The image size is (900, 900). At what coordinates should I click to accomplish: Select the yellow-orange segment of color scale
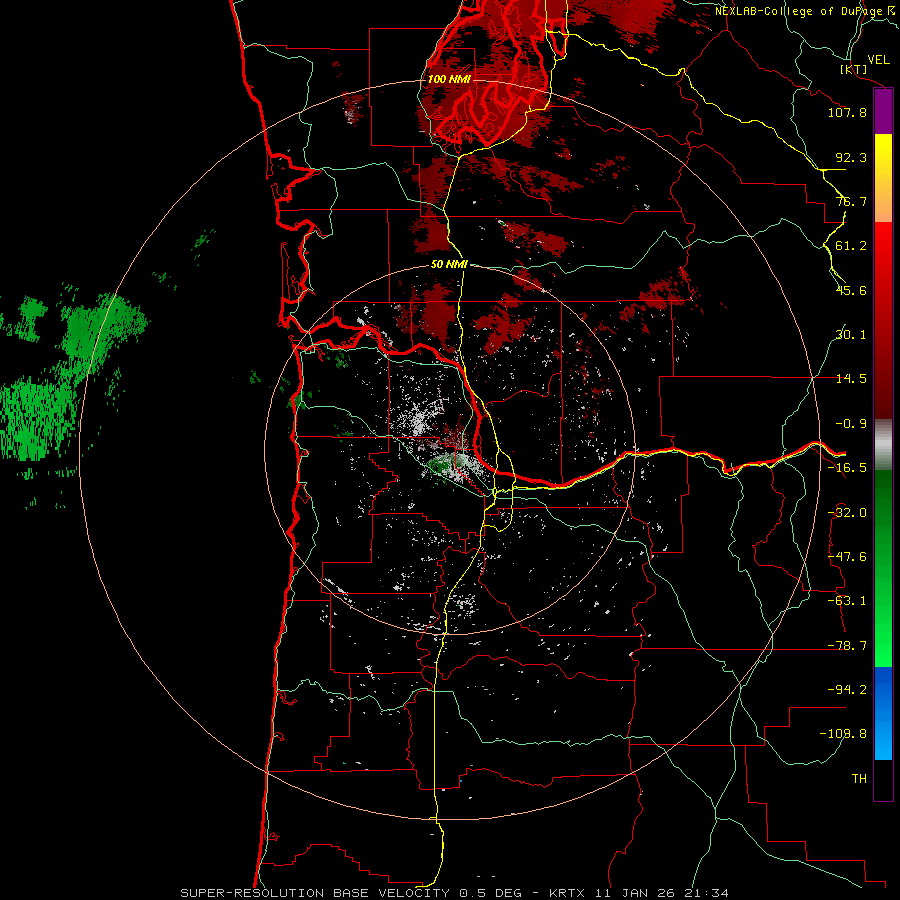click(x=883, y=178)
